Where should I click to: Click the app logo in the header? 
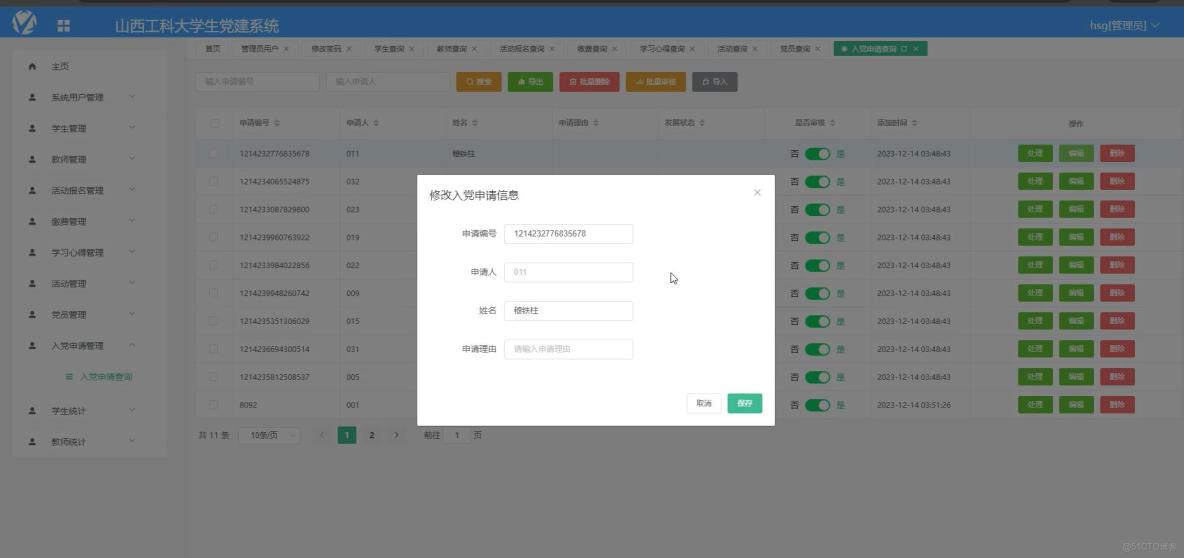25,23
